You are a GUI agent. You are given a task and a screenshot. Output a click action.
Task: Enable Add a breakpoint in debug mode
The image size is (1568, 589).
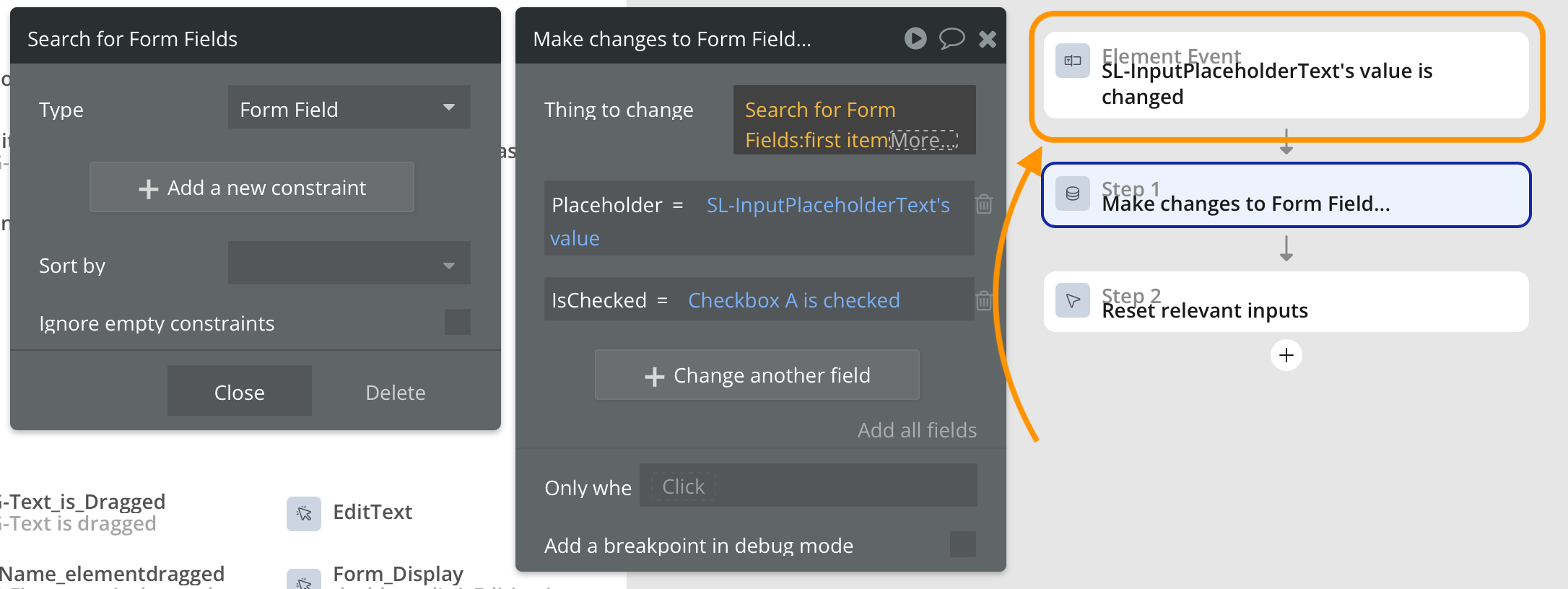coord(963,544)
